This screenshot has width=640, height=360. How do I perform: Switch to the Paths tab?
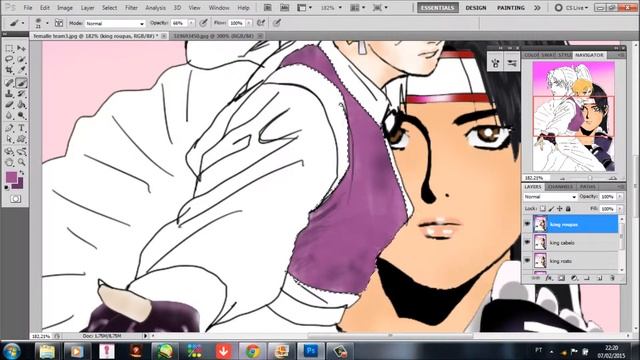pyautogui.click(x=588, y=187)
